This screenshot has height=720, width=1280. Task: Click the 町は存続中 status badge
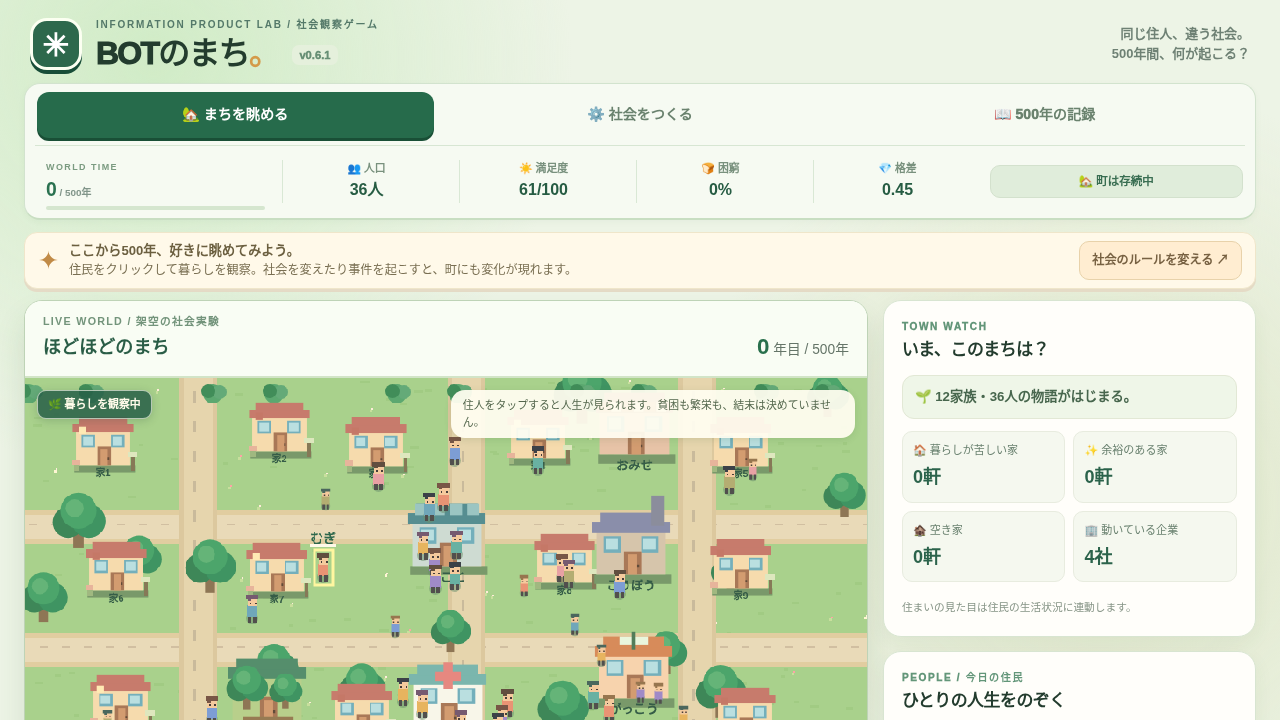(x=1116, y=181)
